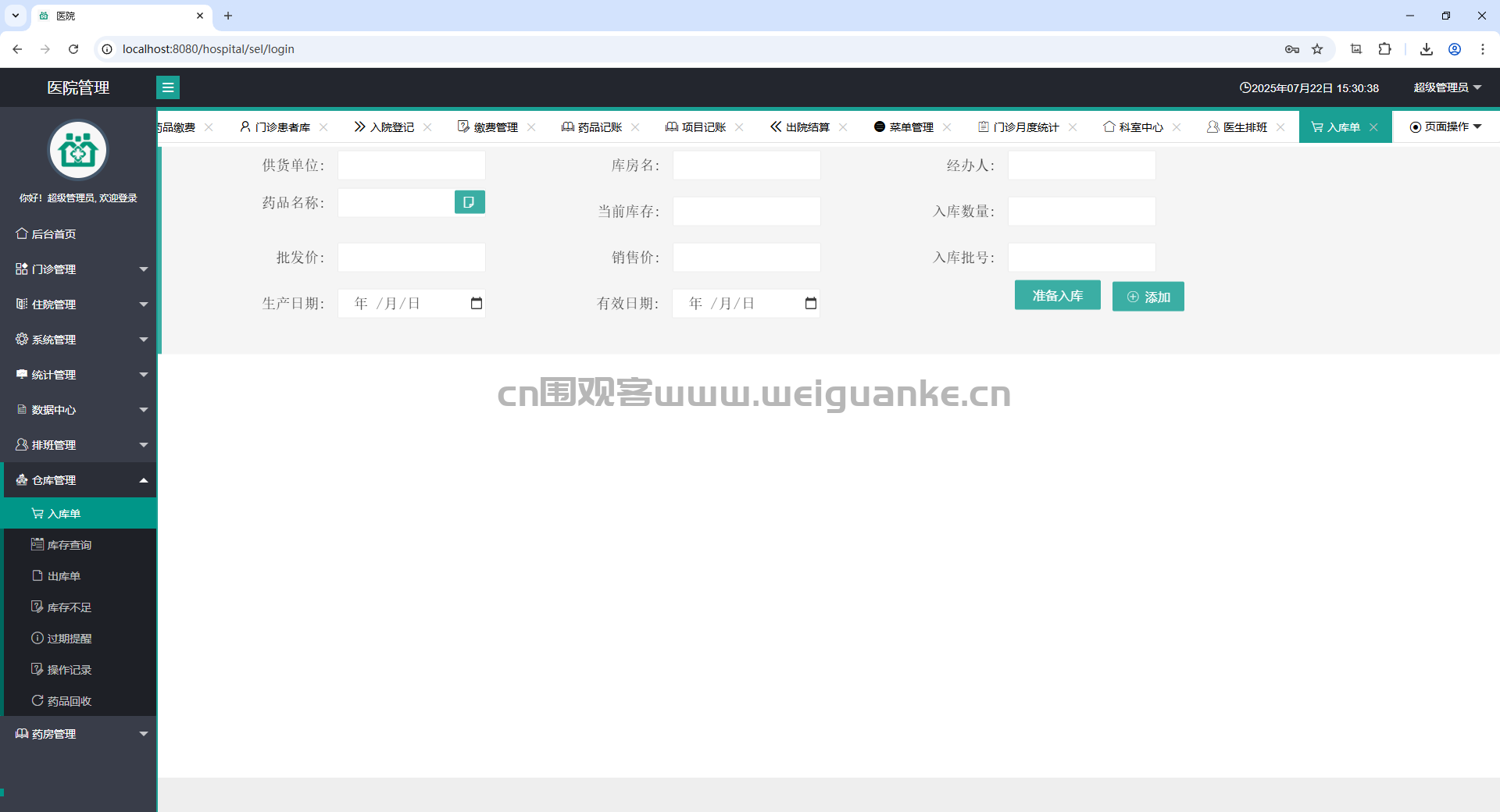The height and width of the screenshot is (812, 1500).
Task: Close the 医生排班 tab
Action: (1280, 127)
